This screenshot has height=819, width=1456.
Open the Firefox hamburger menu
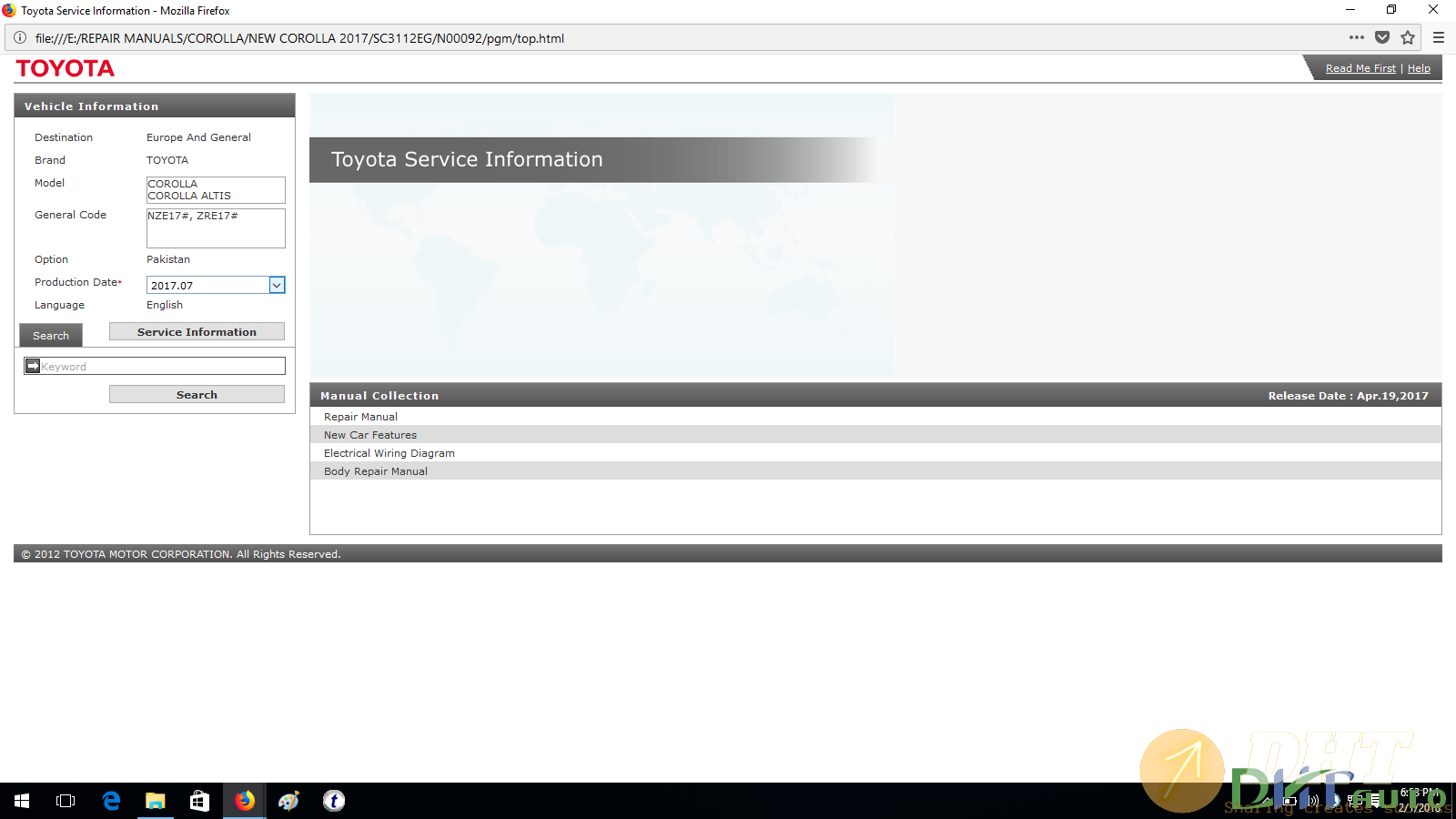(1439, 38)
